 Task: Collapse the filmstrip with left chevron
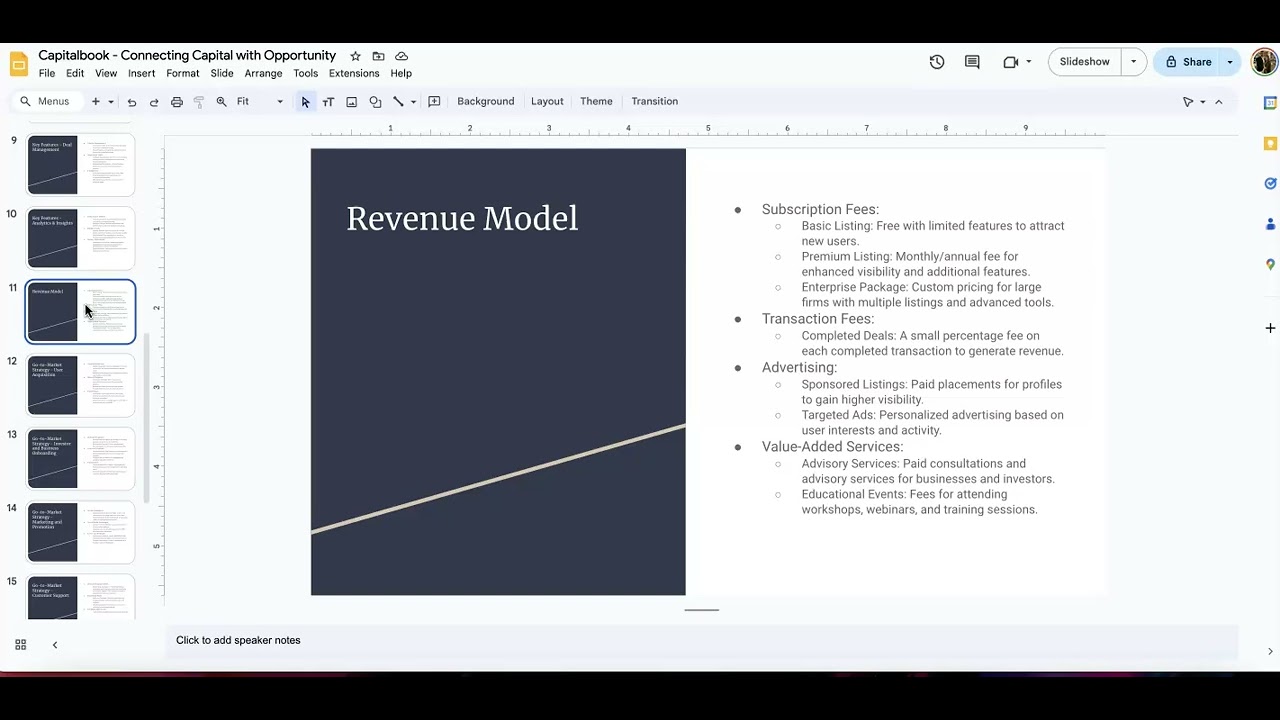(x=55, y=645)
